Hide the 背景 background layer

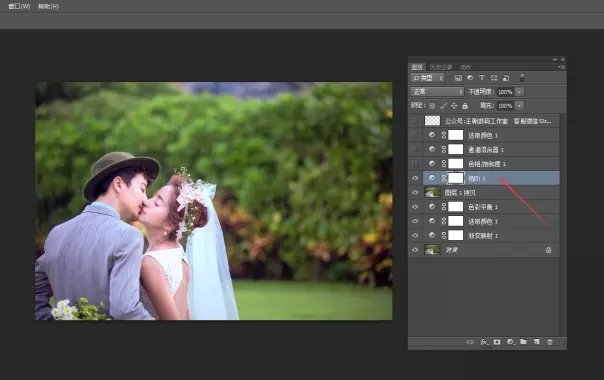pyautogui.click(x=415, y=250)
